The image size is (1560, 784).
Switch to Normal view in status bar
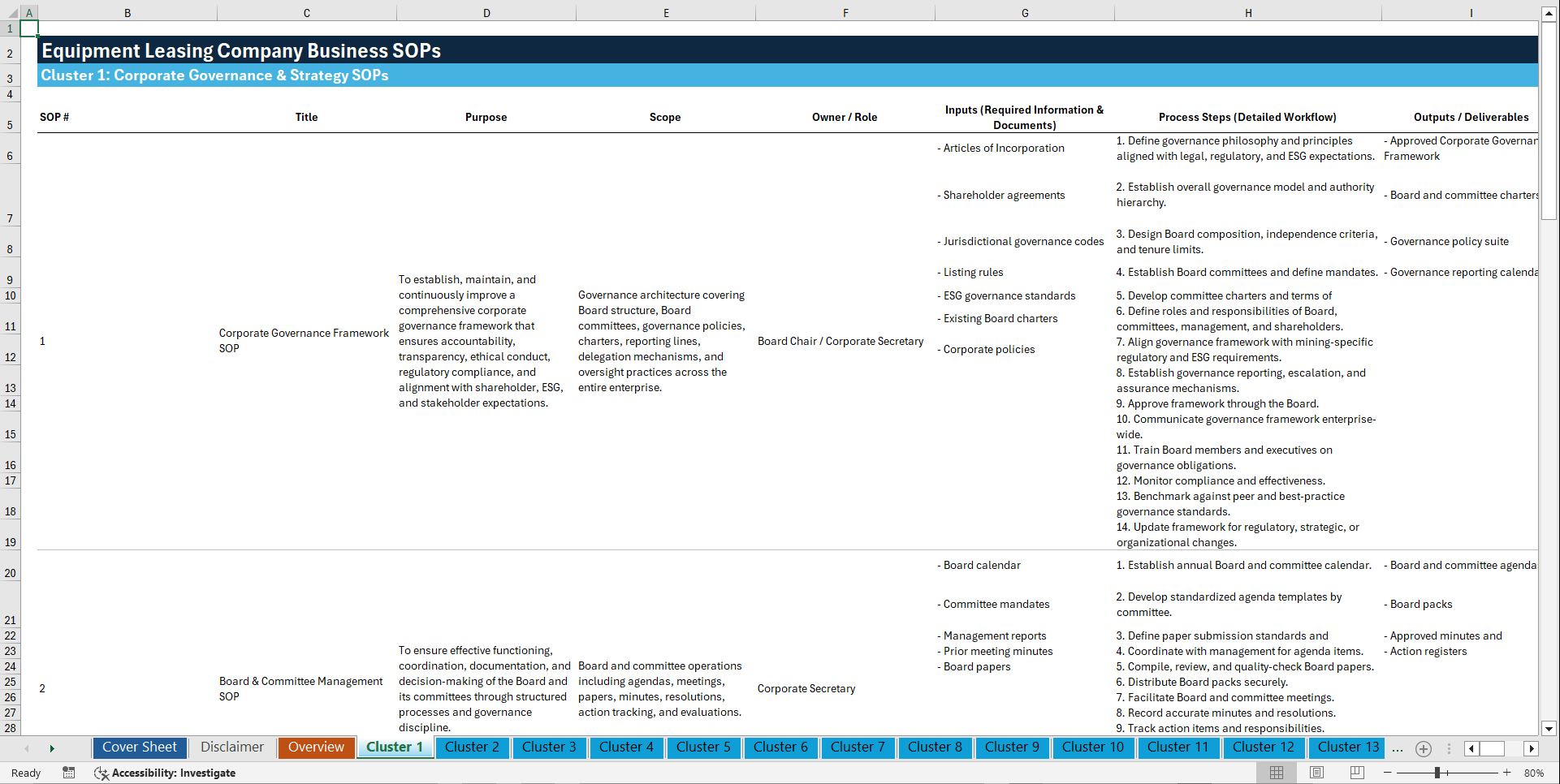click(x=1277, y=773)
